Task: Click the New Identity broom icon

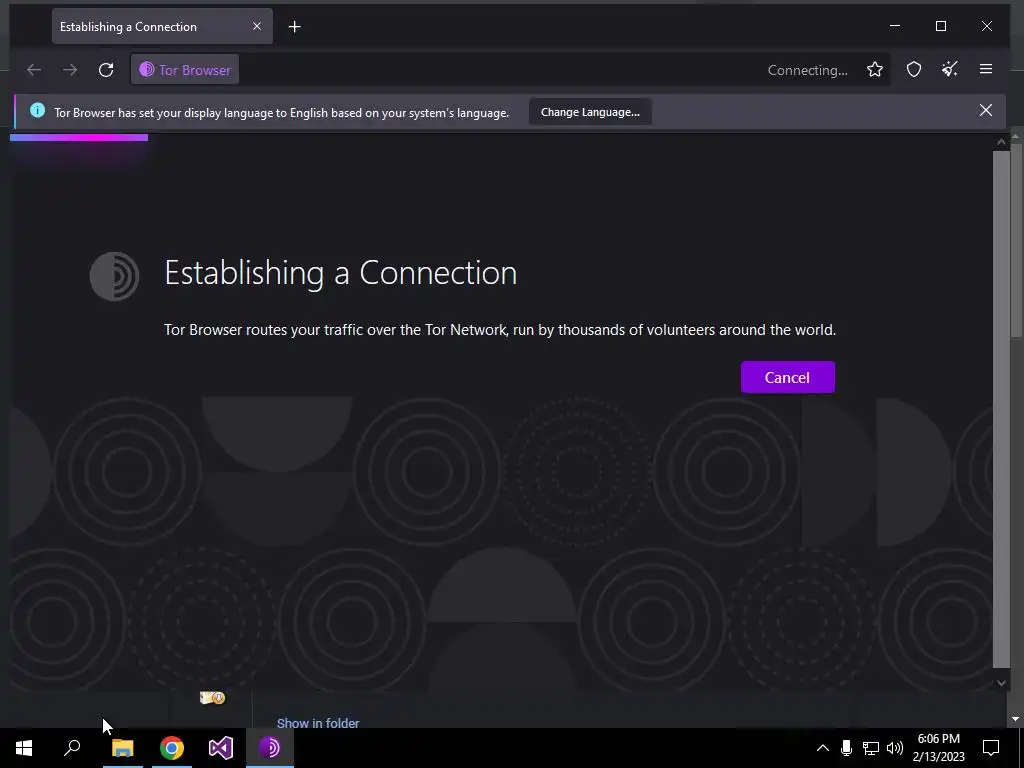Action: (950, 70)
